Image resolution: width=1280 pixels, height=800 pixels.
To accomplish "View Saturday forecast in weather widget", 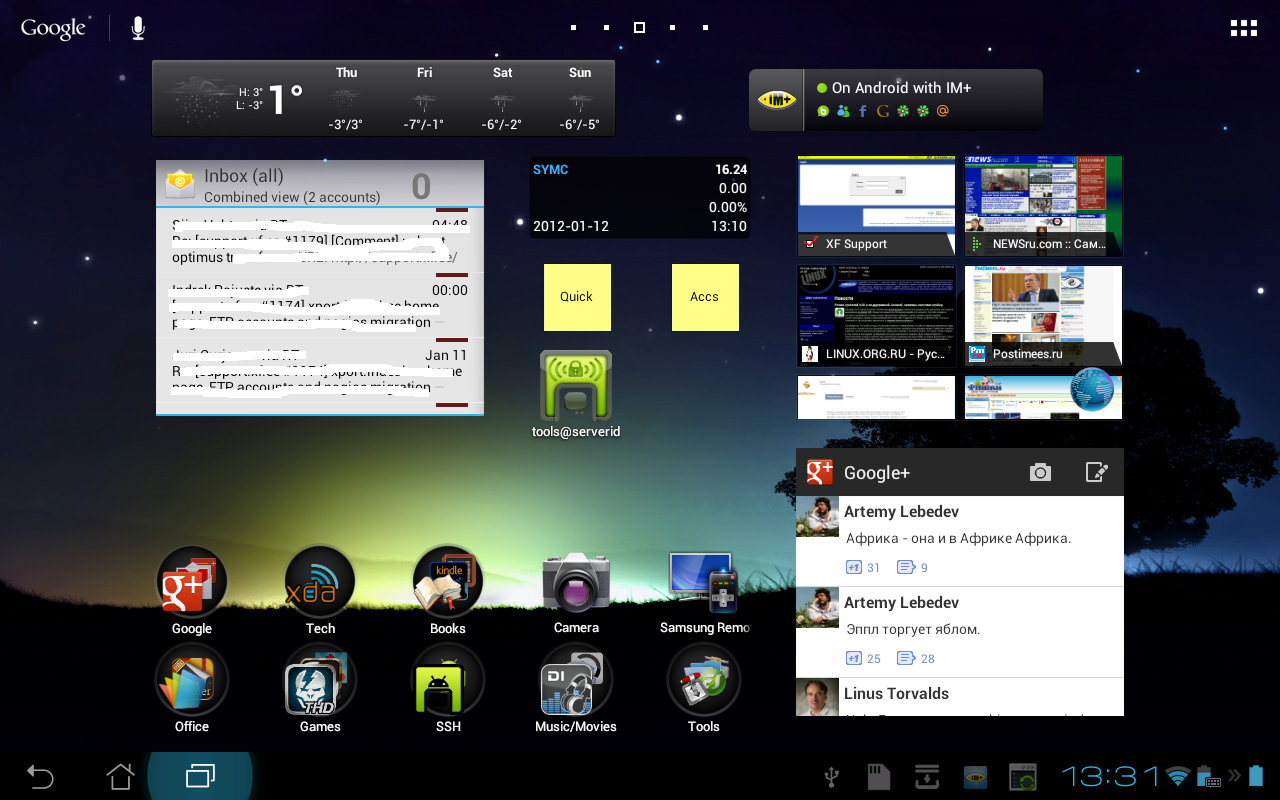I will 502,98.
